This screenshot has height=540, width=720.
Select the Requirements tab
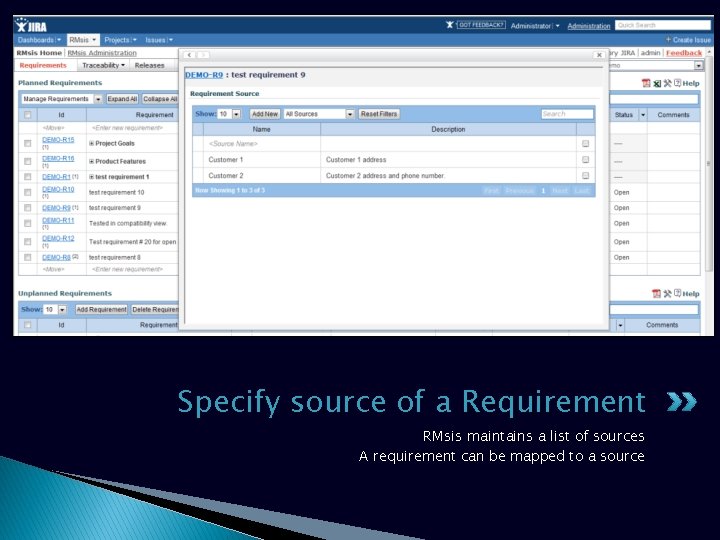43,65
